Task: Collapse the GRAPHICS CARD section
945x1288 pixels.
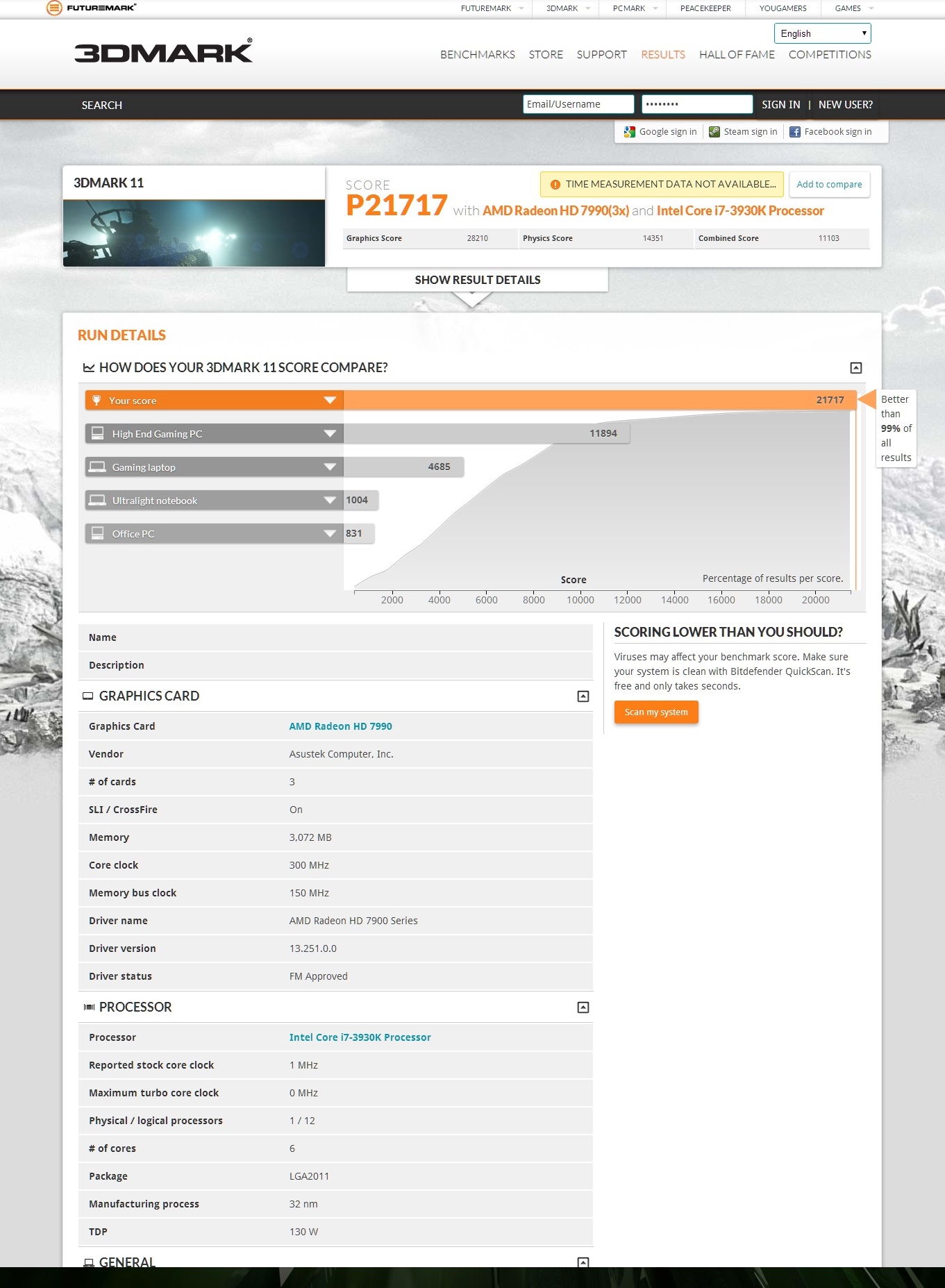Action: [x=583, y=696]
